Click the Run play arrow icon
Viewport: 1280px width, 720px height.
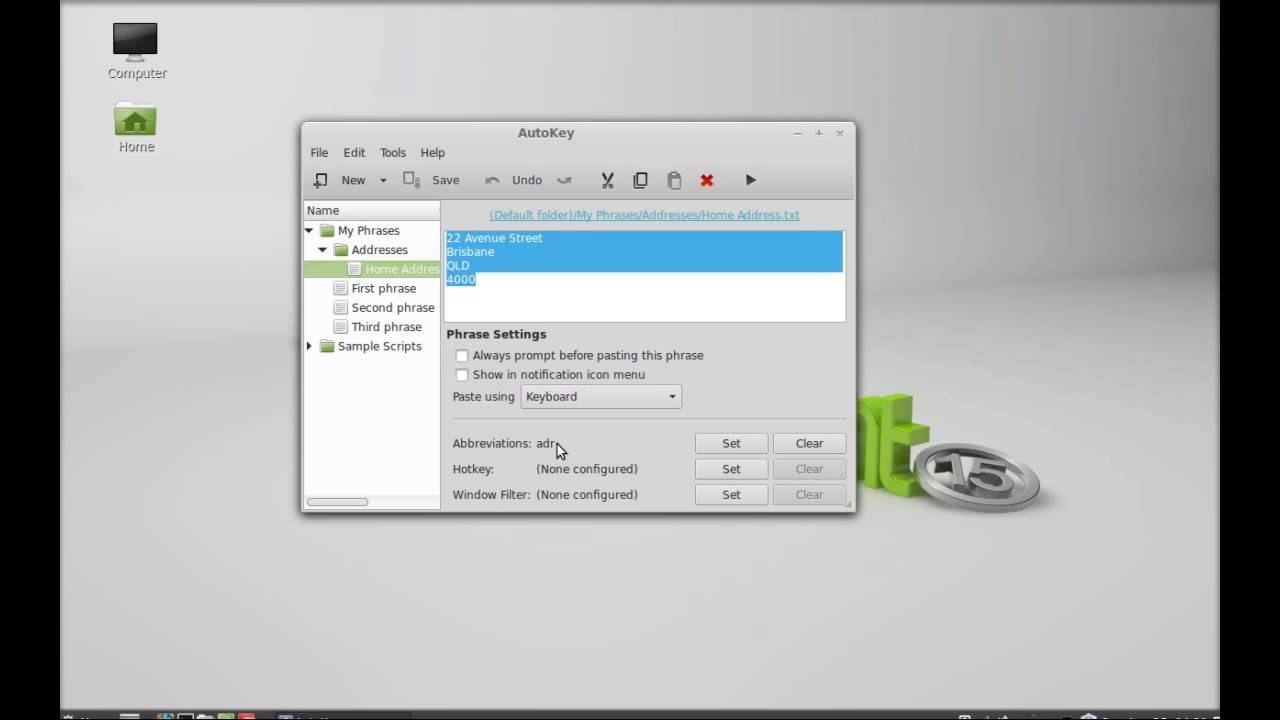pos(750,180)
